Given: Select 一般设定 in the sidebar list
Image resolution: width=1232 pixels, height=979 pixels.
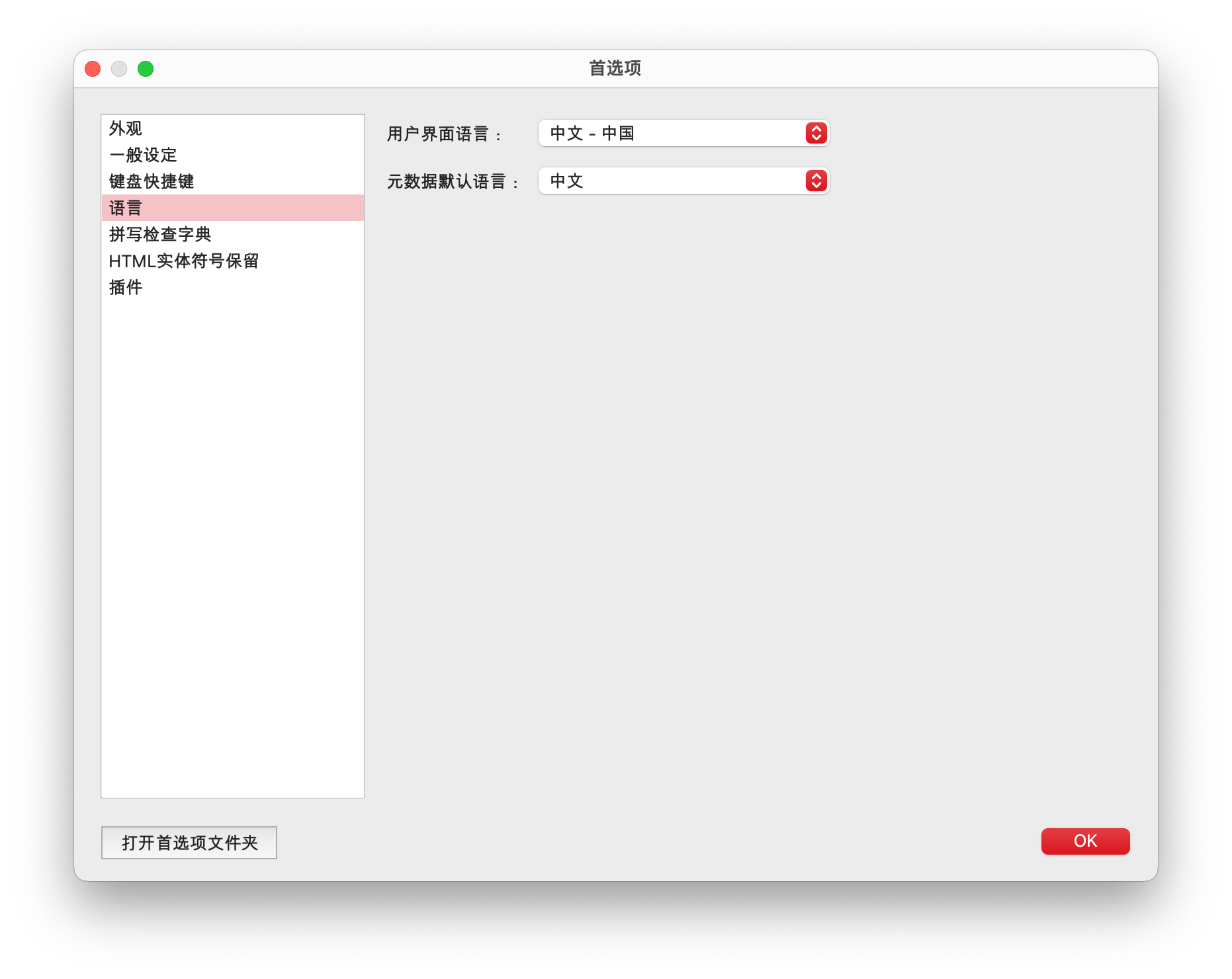Looking at the screenshot, I should [x=232, y=155].
